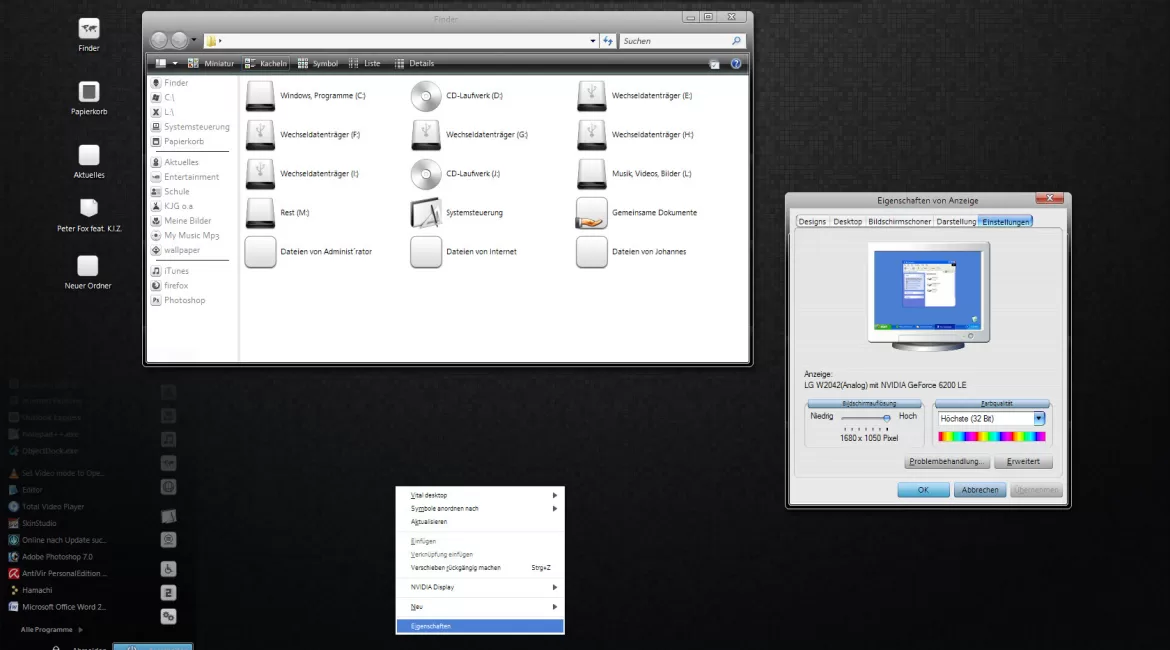Image resolution: width=1170 pixels, height=650 pixels.
Task: Switch to the Bildschirmschoner tab
Action: click(899, 221)
